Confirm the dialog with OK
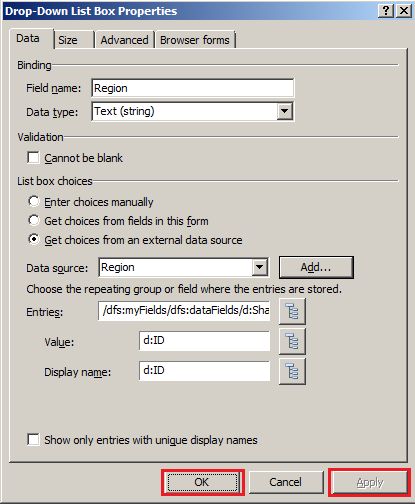Viewport: 415px width, 504px height. point(202,482)
